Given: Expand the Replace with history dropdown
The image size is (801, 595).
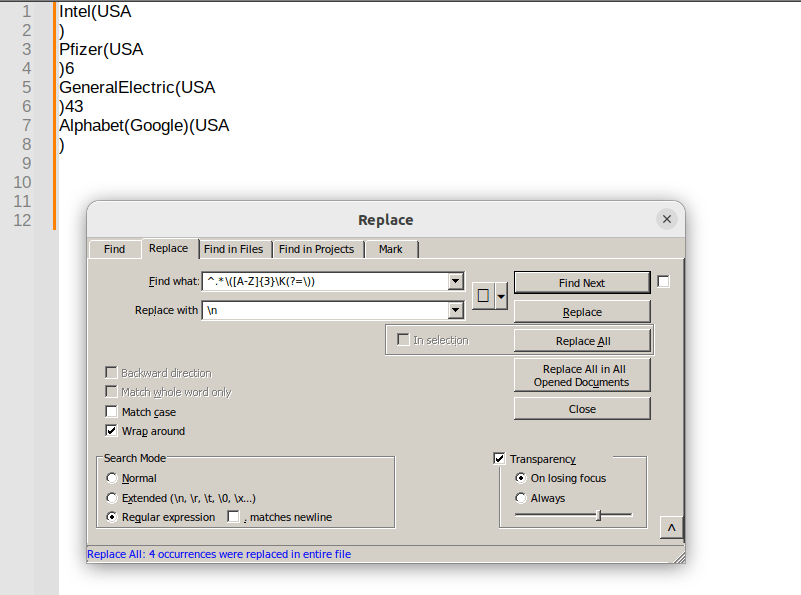Looking at the screenshot, I should click(456, 311).
